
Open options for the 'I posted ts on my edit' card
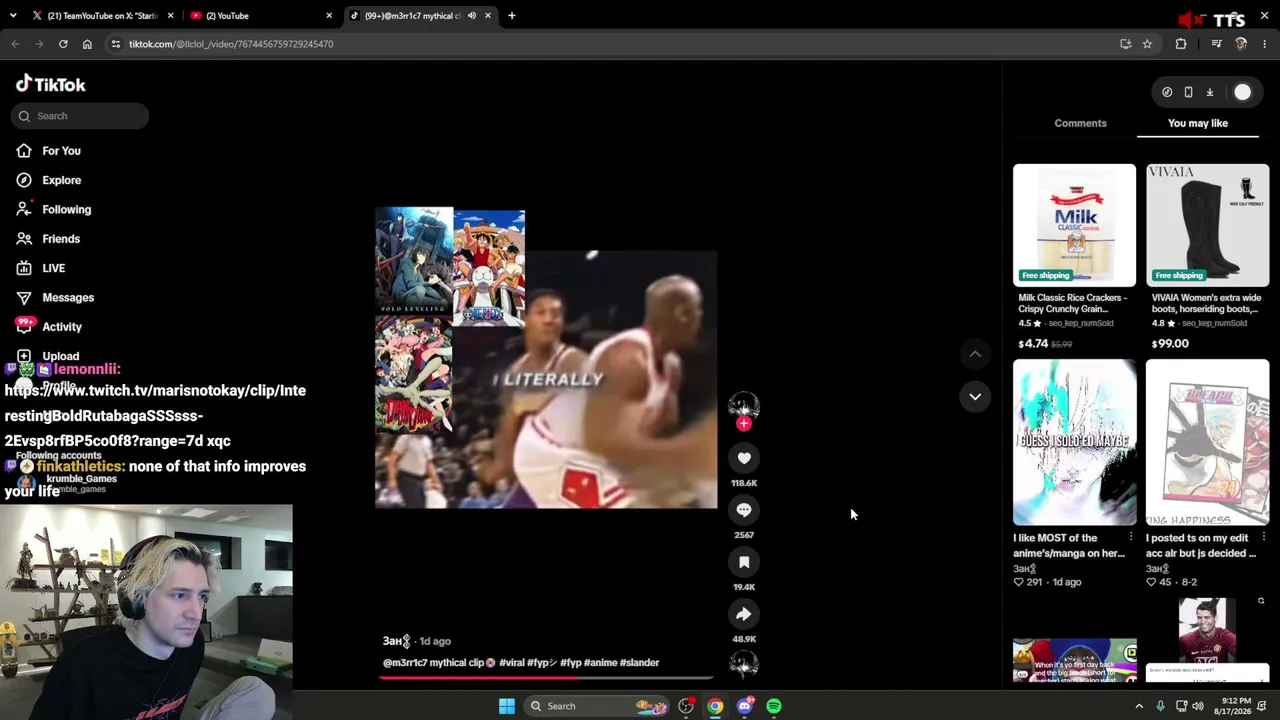[1264, 538]
